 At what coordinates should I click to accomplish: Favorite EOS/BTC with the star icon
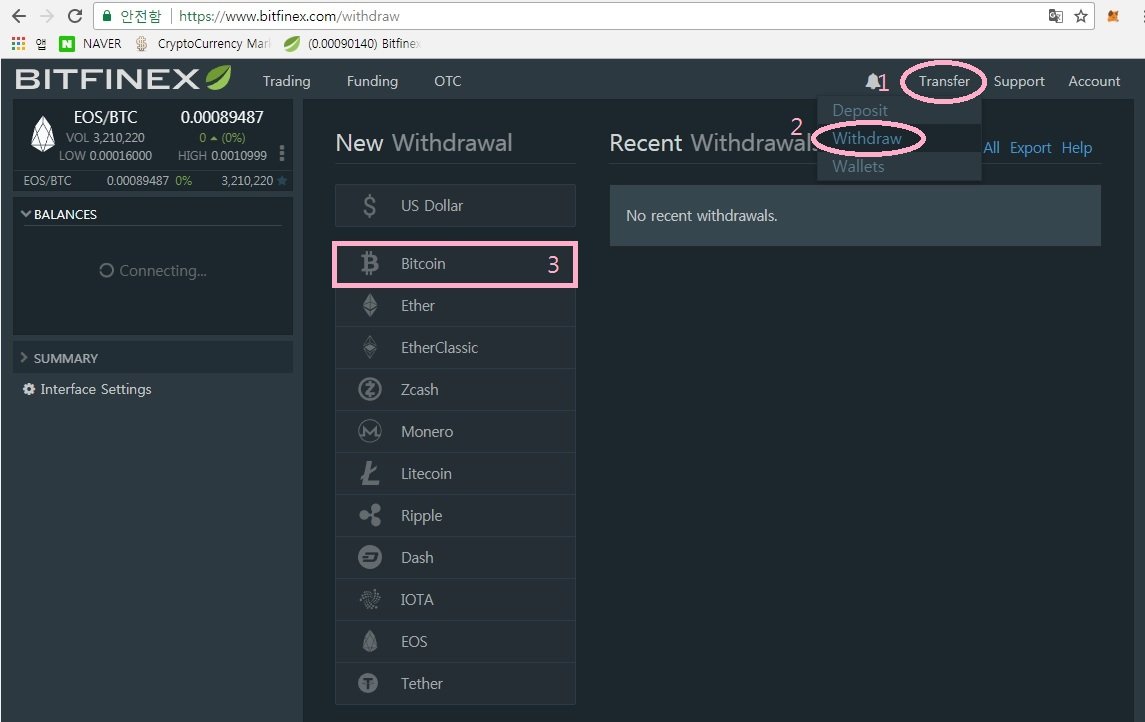tap(283, 180)
